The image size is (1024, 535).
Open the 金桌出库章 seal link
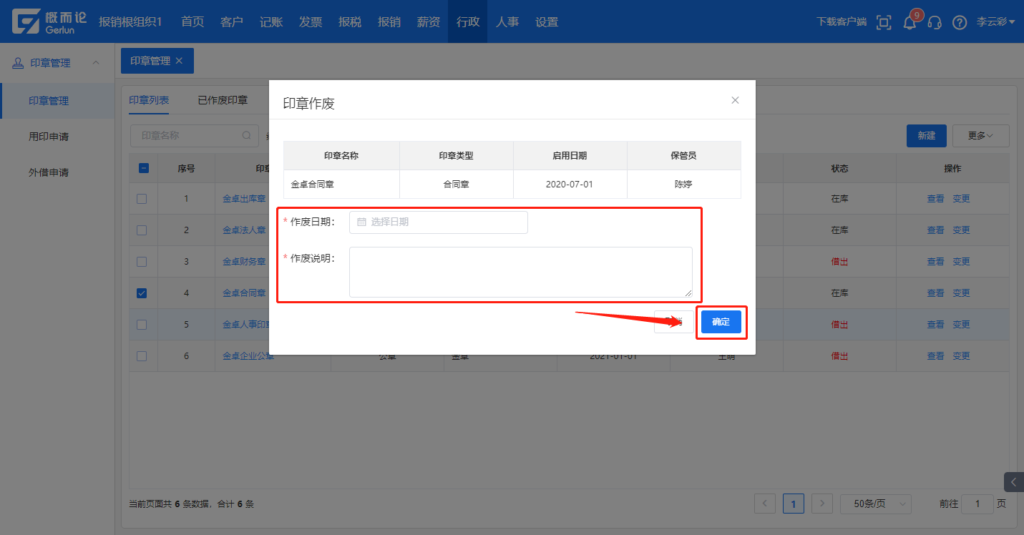coord(244,199)
